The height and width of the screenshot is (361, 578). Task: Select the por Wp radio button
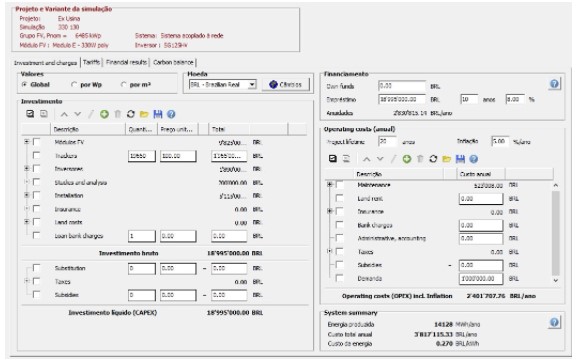pos(74,85)
